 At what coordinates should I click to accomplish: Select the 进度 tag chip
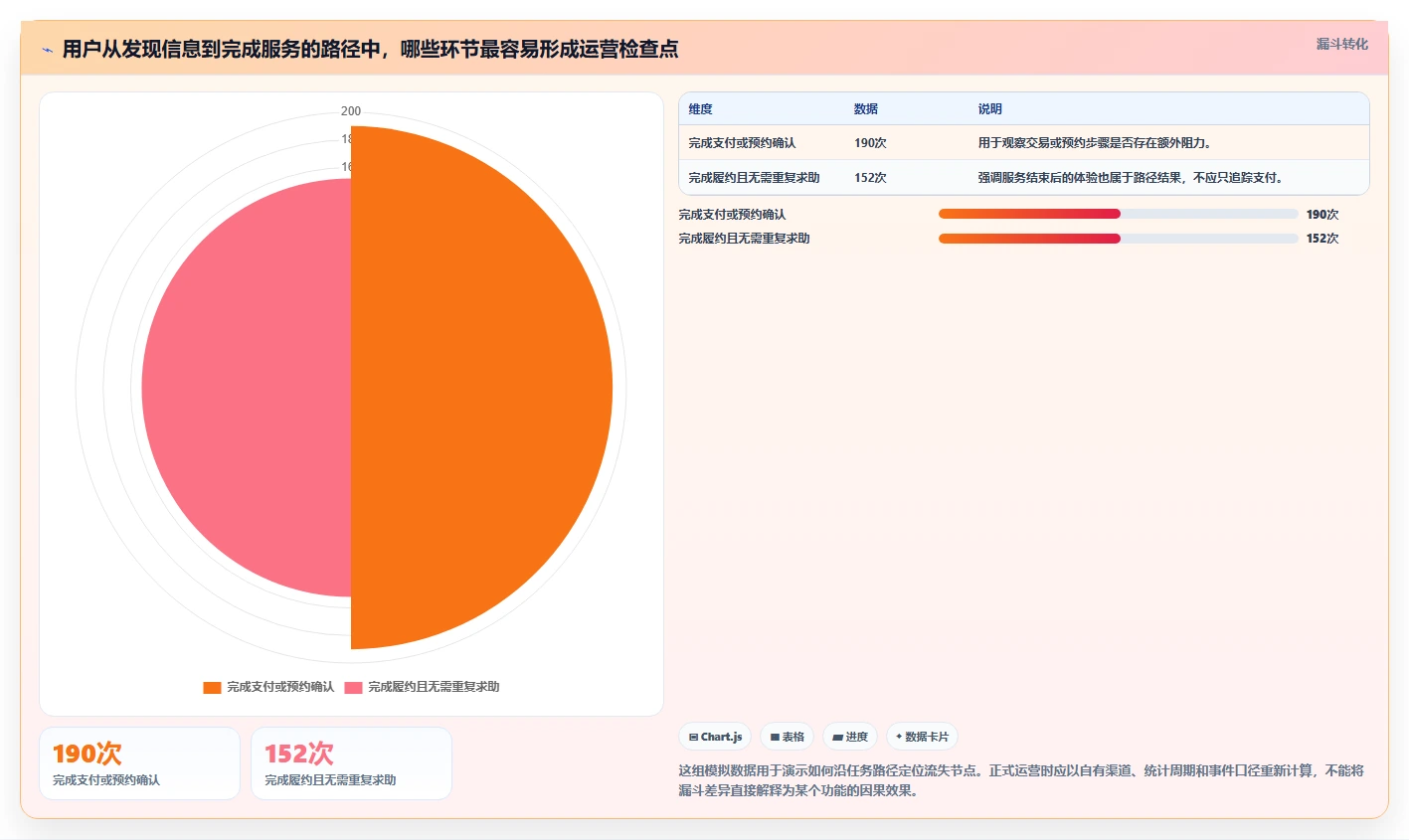point(850,737)
